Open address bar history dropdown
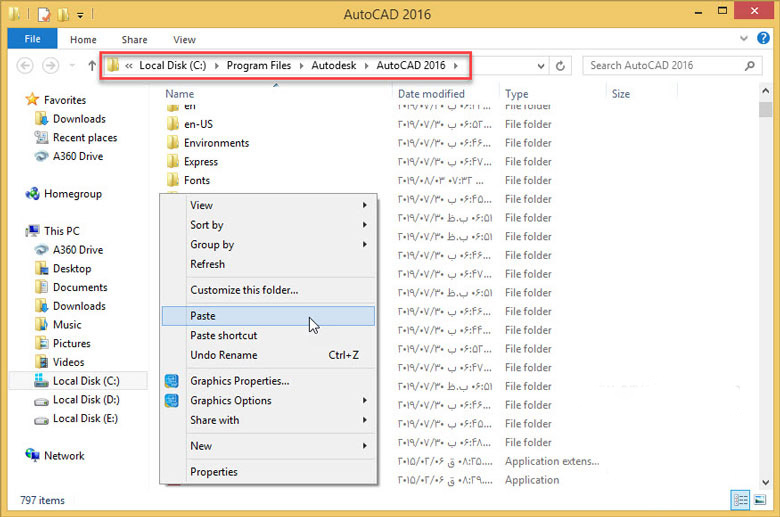 [541, 66]
